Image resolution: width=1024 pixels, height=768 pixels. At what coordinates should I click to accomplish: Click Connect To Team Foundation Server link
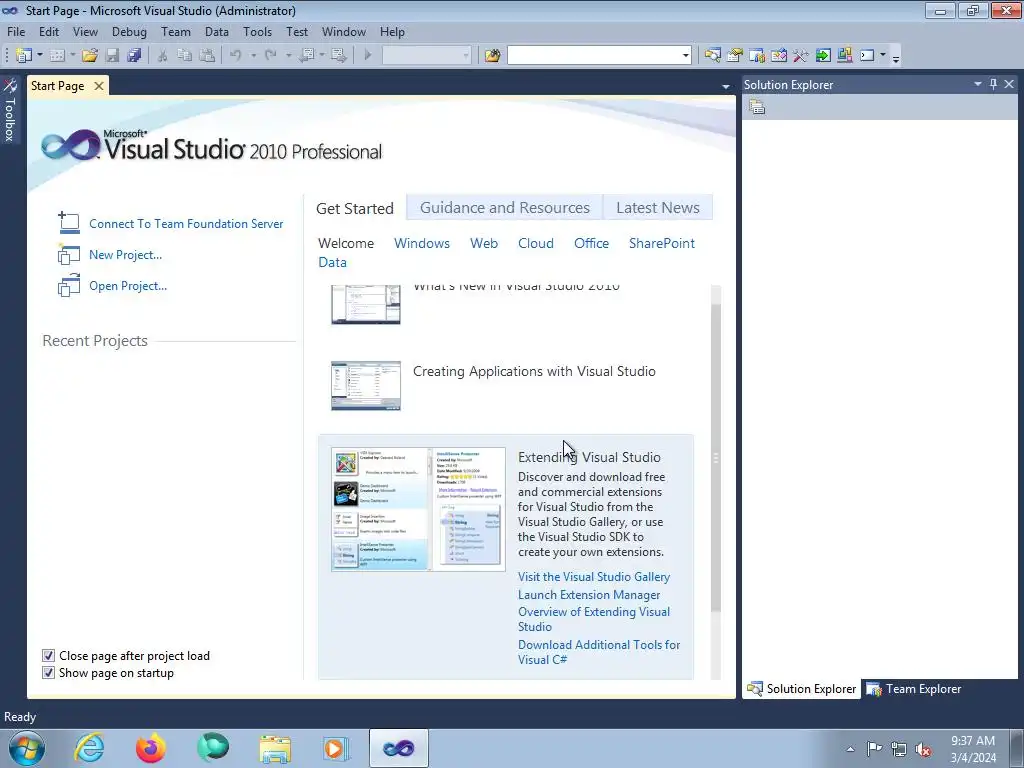tap(186, 223)
